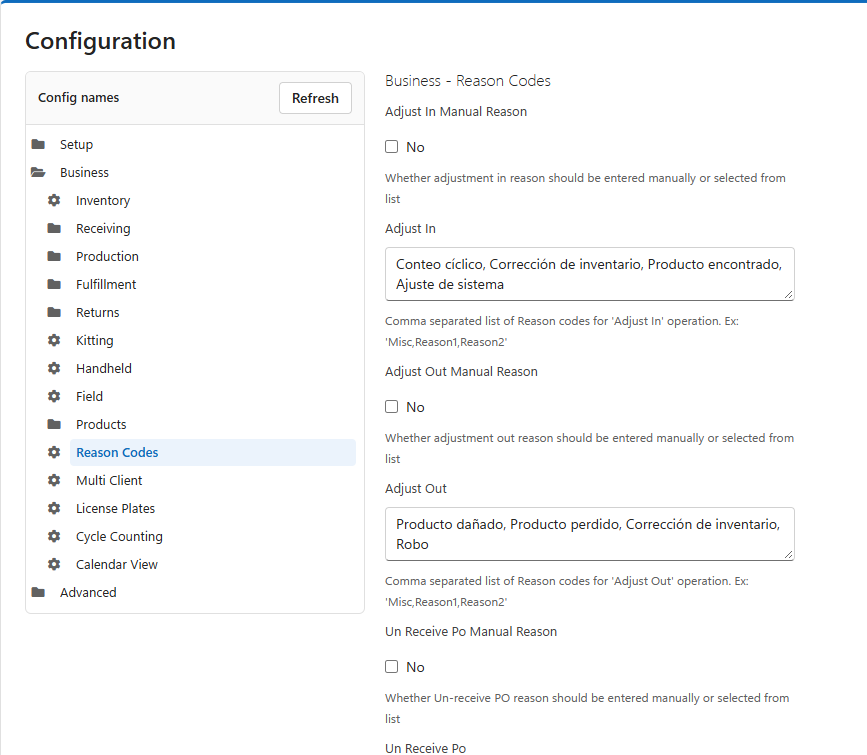
Task: Open the Calendar View configuration
Action: [x=117, y=564]
